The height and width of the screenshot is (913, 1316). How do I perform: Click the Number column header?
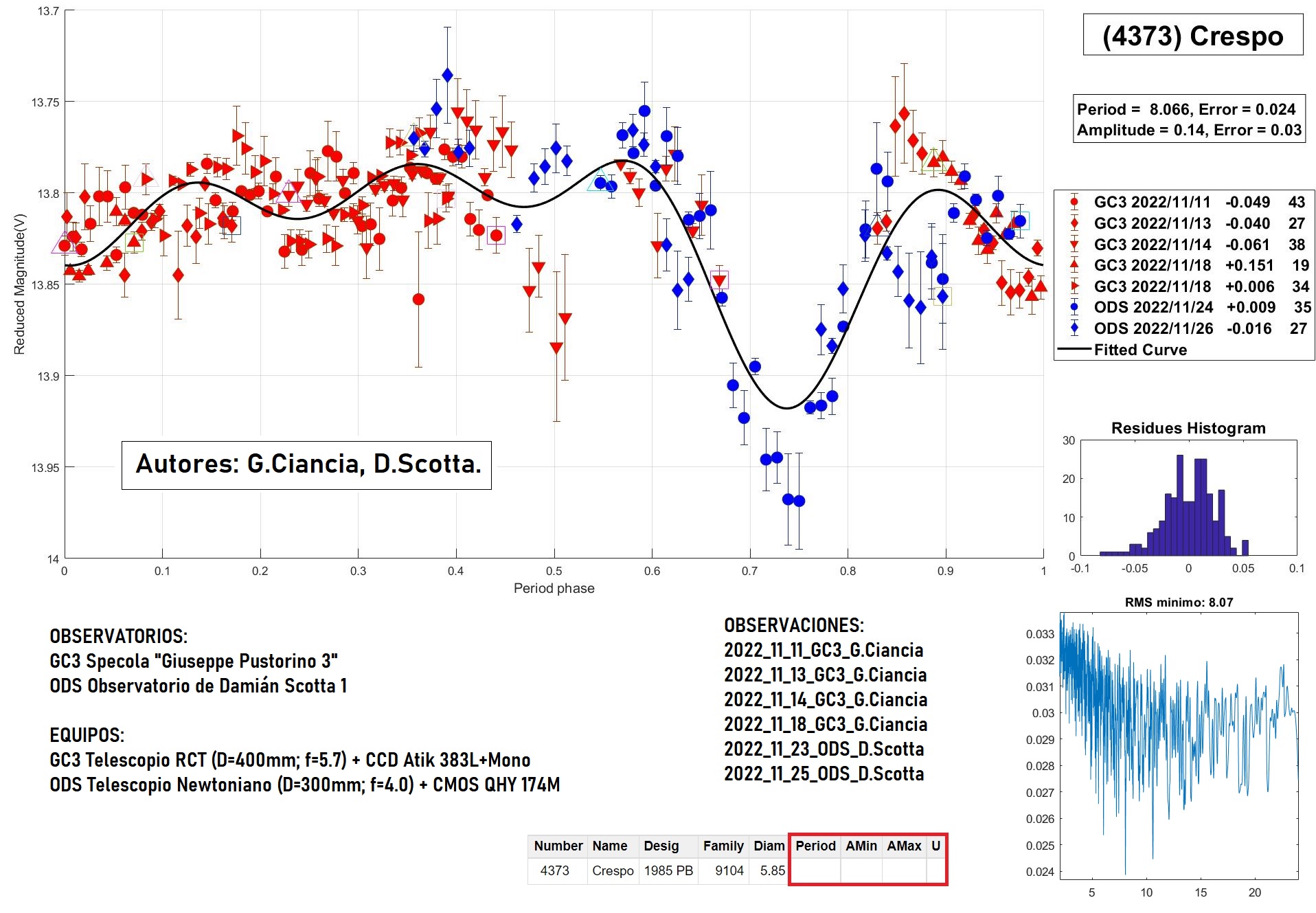click(558, 846)
